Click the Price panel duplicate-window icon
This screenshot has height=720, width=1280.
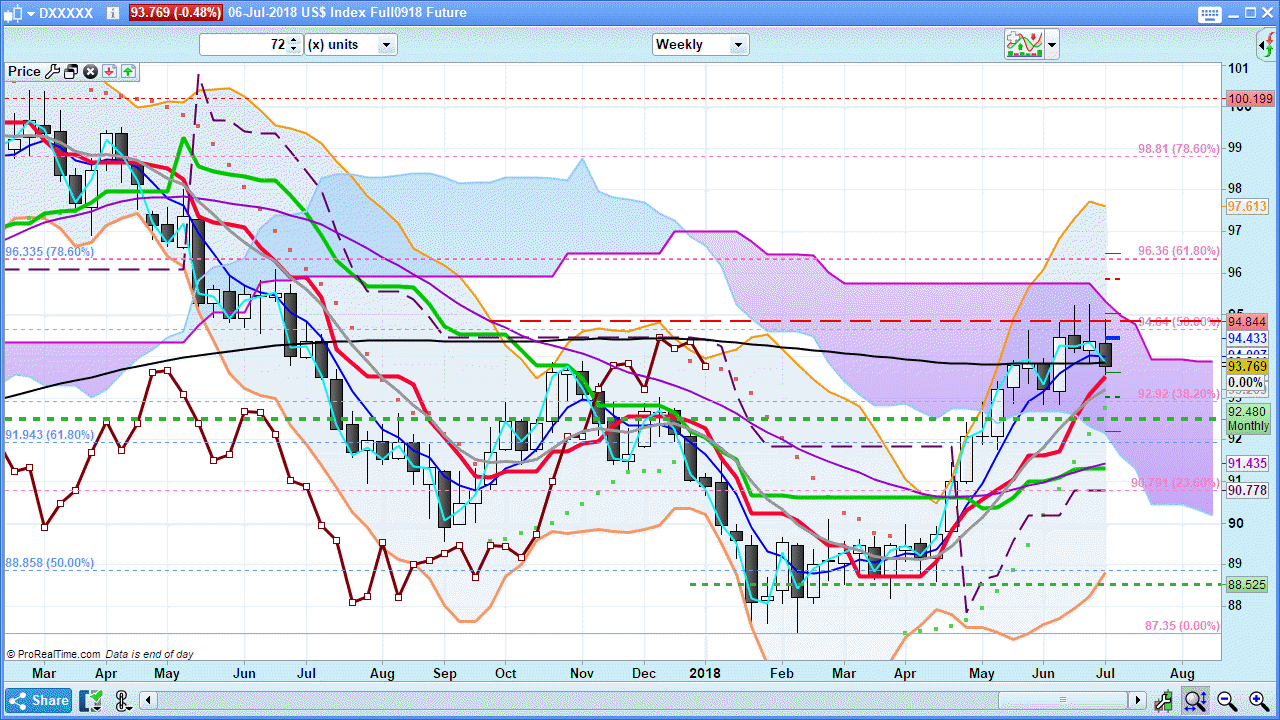[x=71, y=72]
